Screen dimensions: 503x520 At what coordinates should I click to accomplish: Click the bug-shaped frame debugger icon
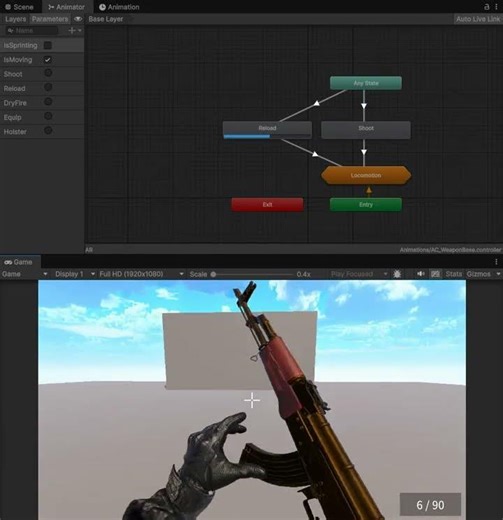(x=397, y=274)
